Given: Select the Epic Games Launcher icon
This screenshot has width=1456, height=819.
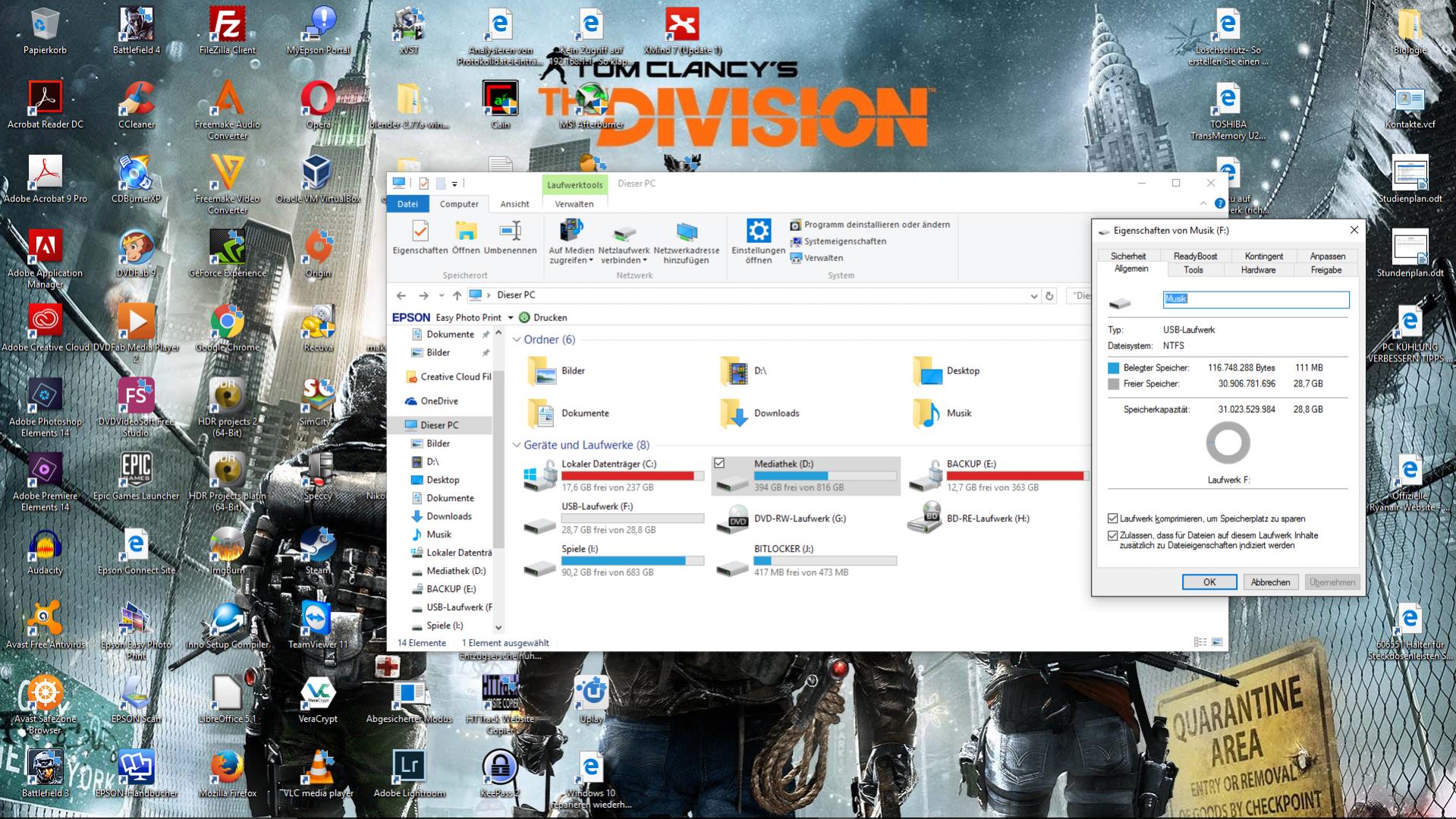Looking at the screenshot, I should 137,477.
